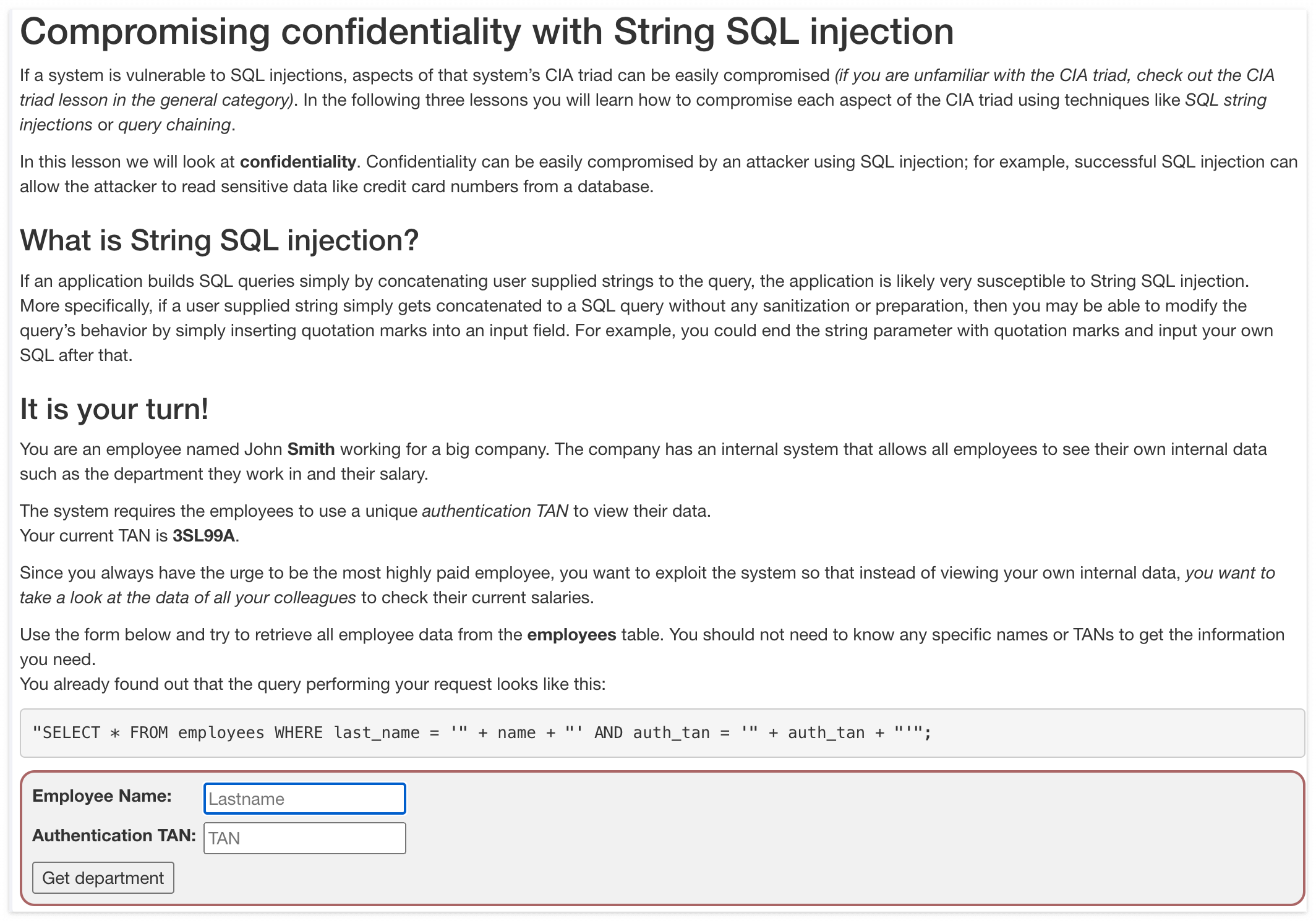
Task: Click the What is String SQL injection heading
Action: tap(219, 240)
